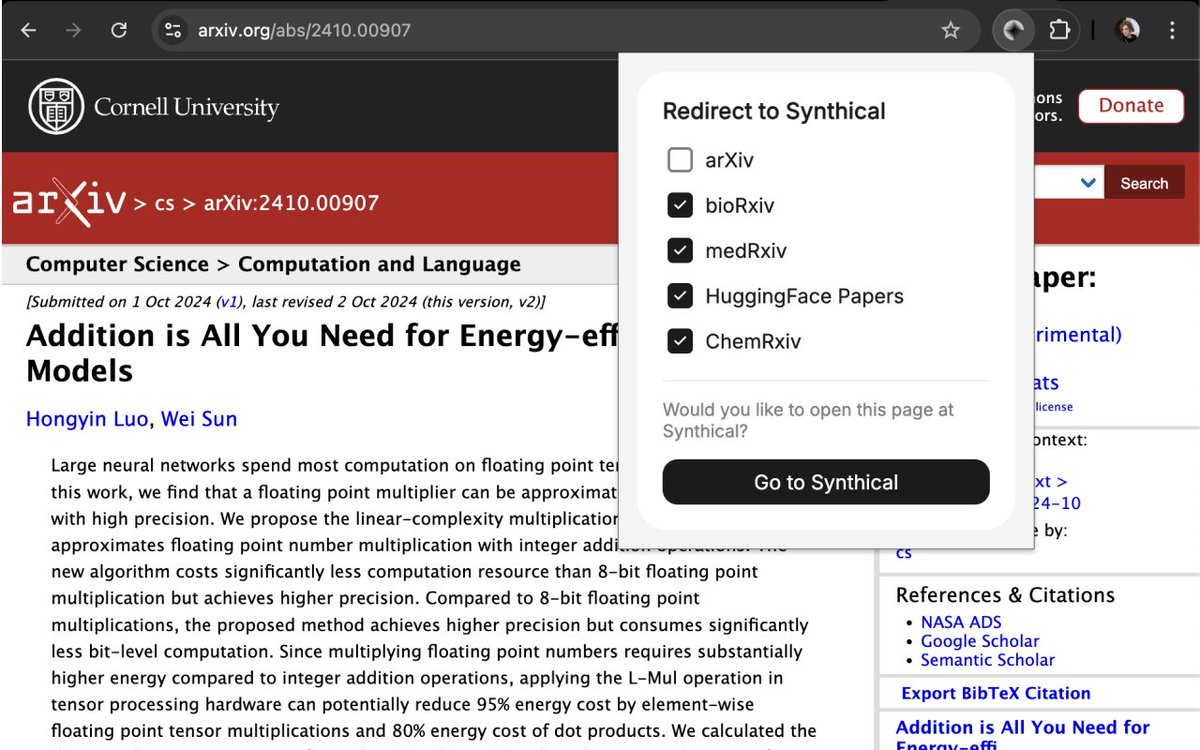The height and width of the screenshot is (750, 1200).
Task: Click the Computation and Language subject text
Action: point(379,264)
